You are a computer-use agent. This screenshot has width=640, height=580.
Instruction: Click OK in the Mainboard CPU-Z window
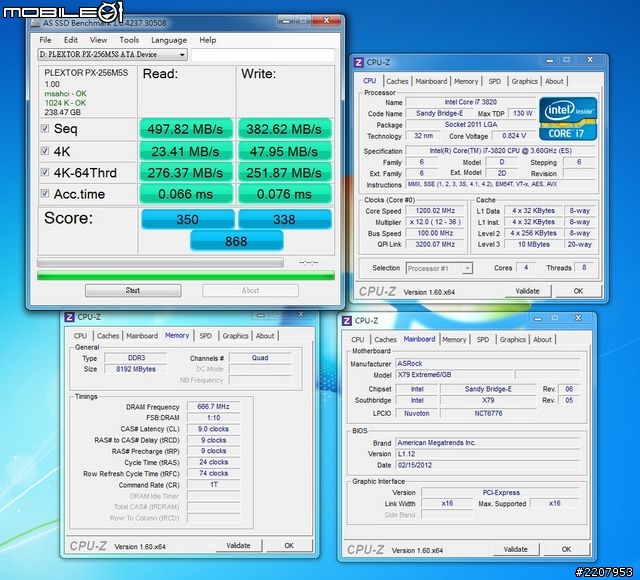(x=566, y=549)
